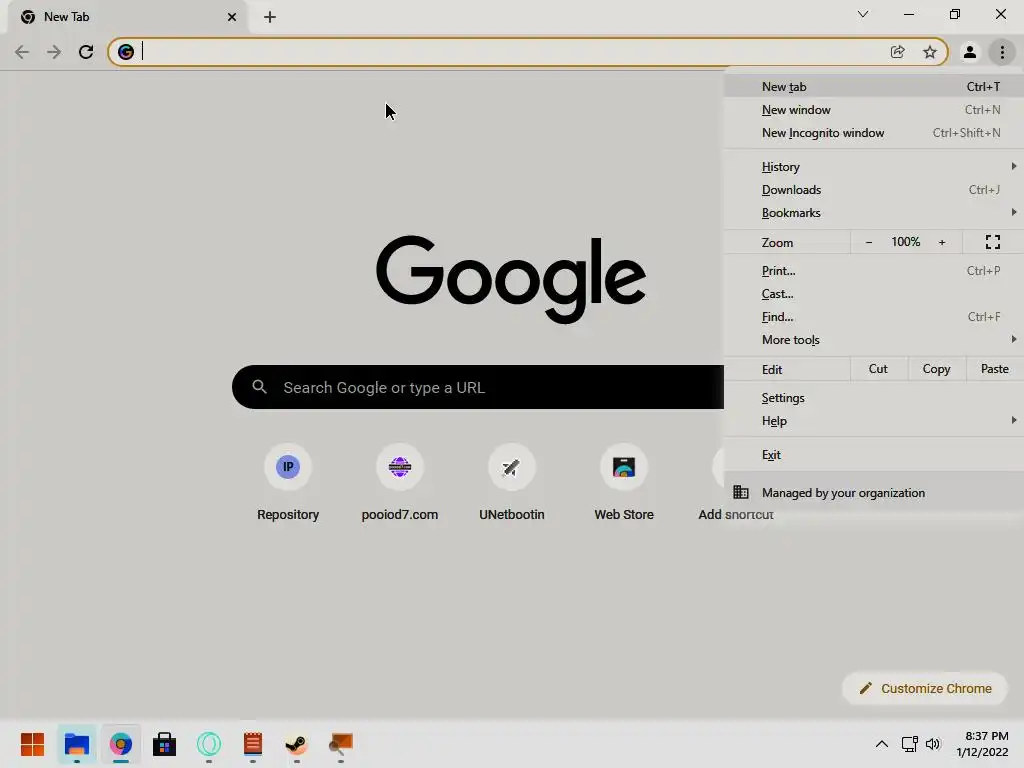Screen dimensions: 1024x768
Task: Close the three-dot Chrome menu button
Action: pos(1002,52)
